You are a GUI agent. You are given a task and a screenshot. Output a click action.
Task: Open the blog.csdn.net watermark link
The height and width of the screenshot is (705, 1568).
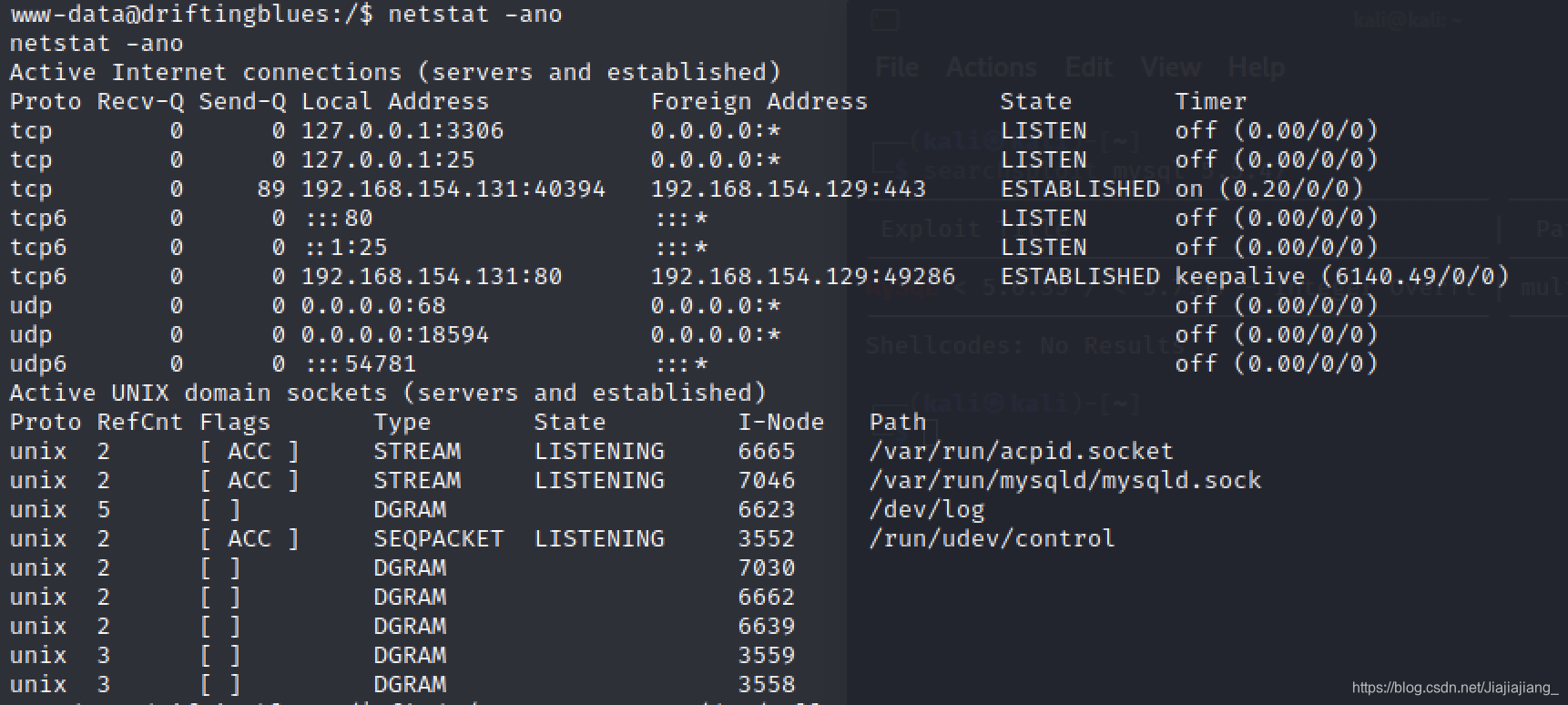coord(1455,688)
